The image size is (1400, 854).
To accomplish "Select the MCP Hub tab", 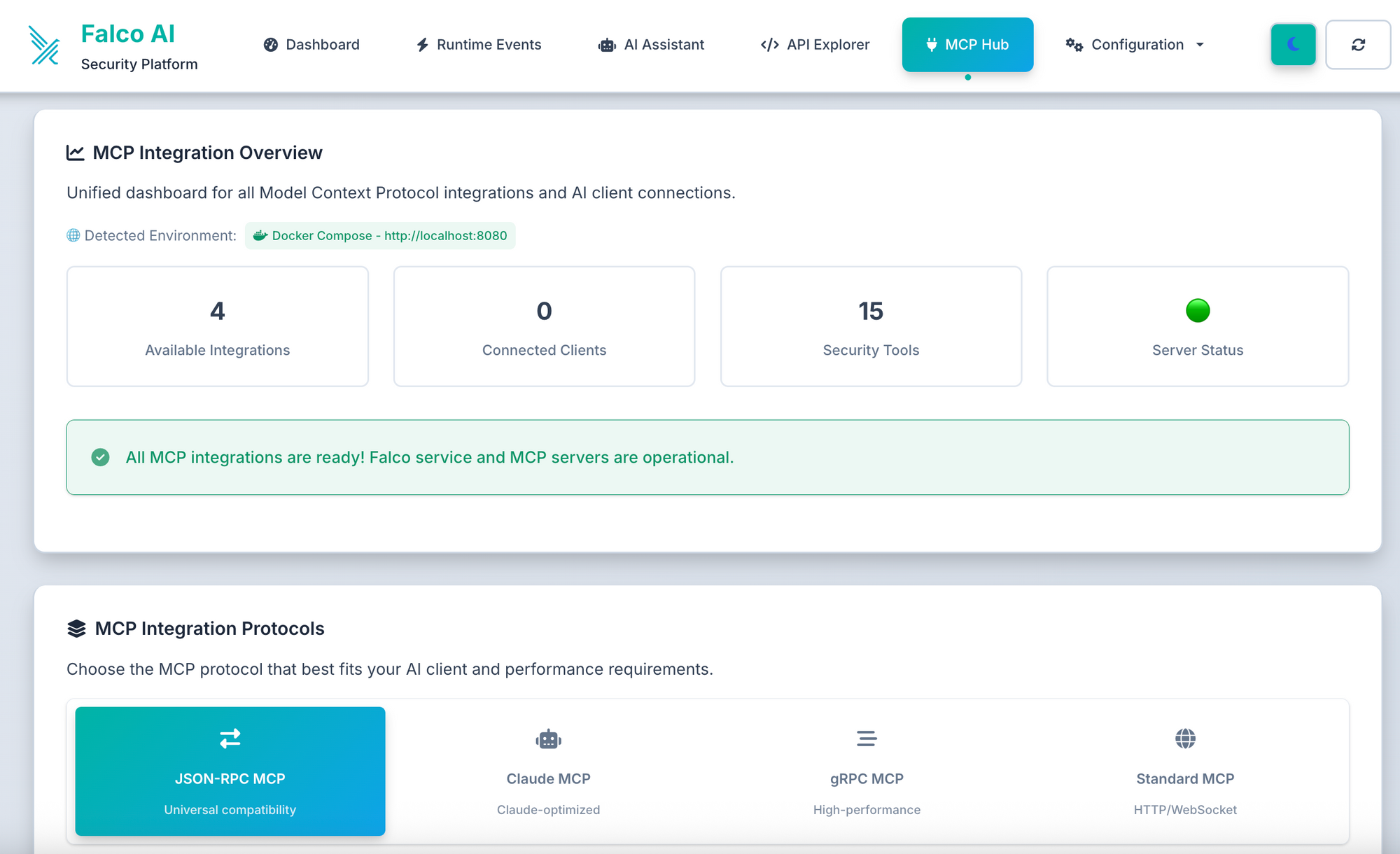I will [967, 45].
